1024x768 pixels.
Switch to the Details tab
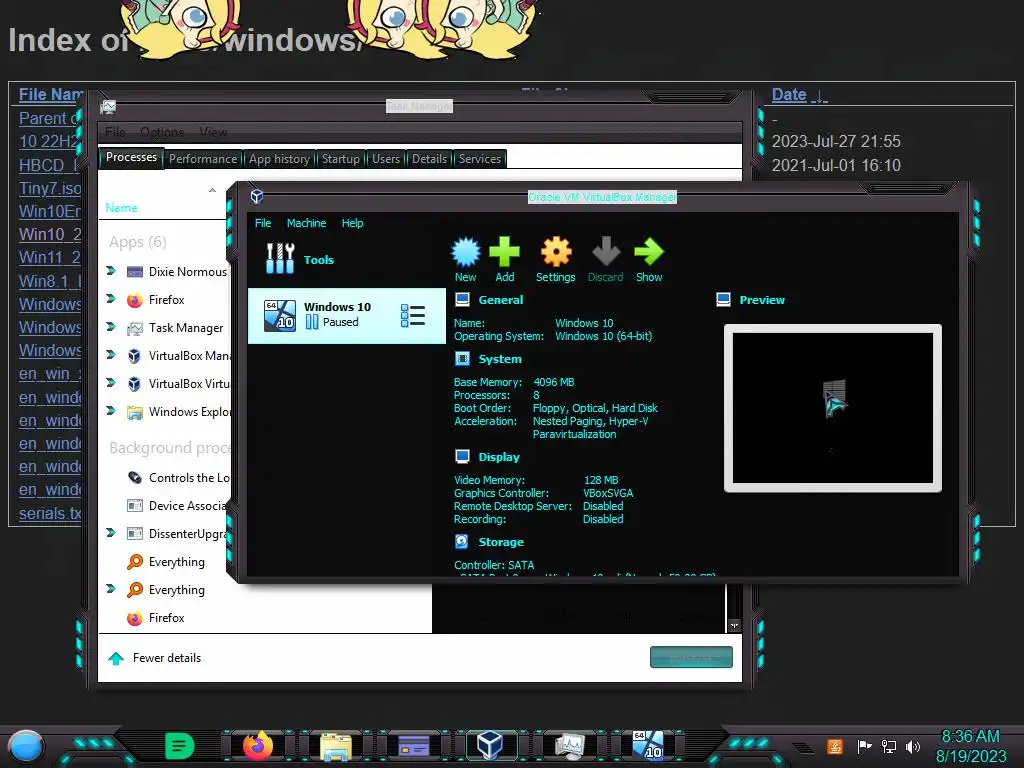[429, 159]
